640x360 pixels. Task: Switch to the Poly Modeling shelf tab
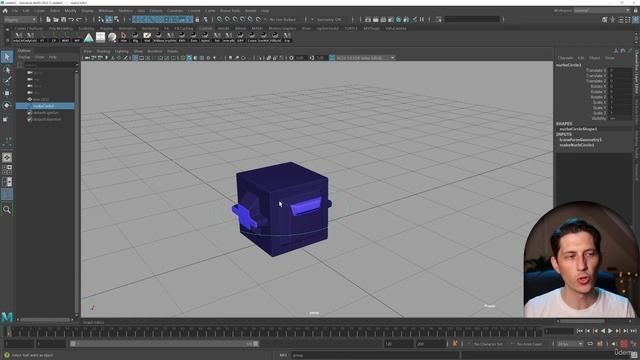coord(61,28)
